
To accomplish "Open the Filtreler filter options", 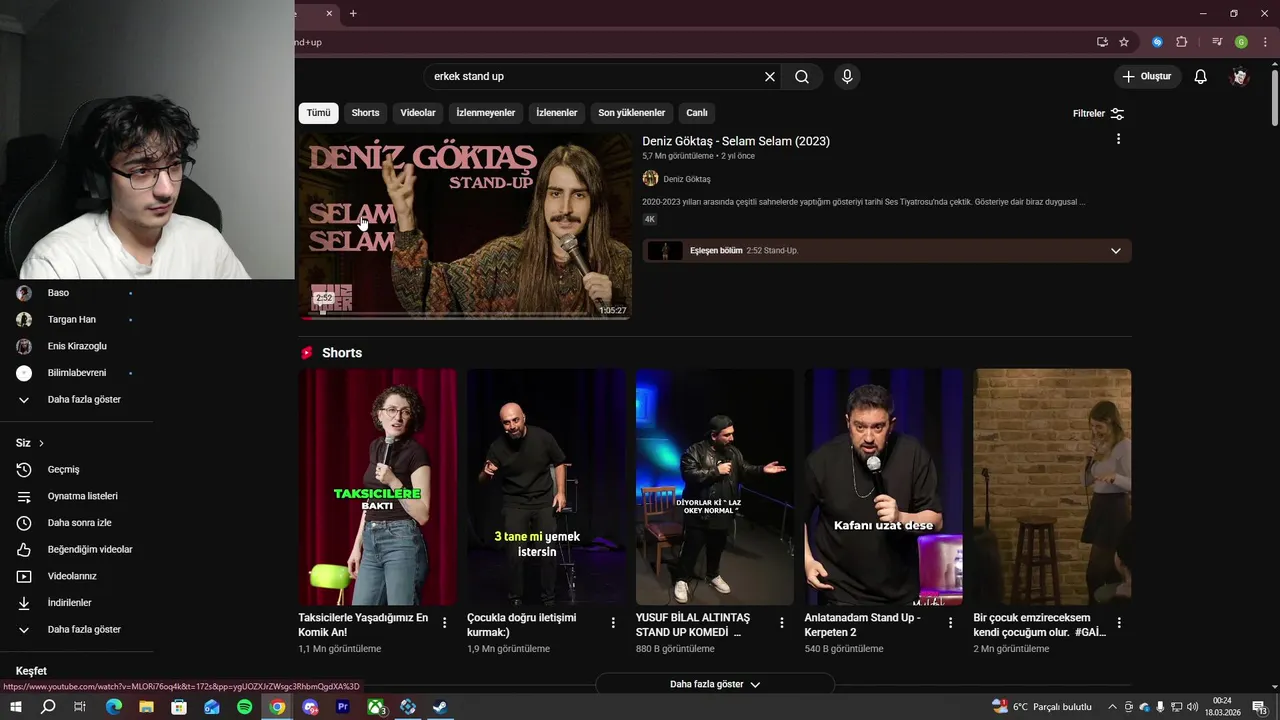I will (x=1098, y=114).
